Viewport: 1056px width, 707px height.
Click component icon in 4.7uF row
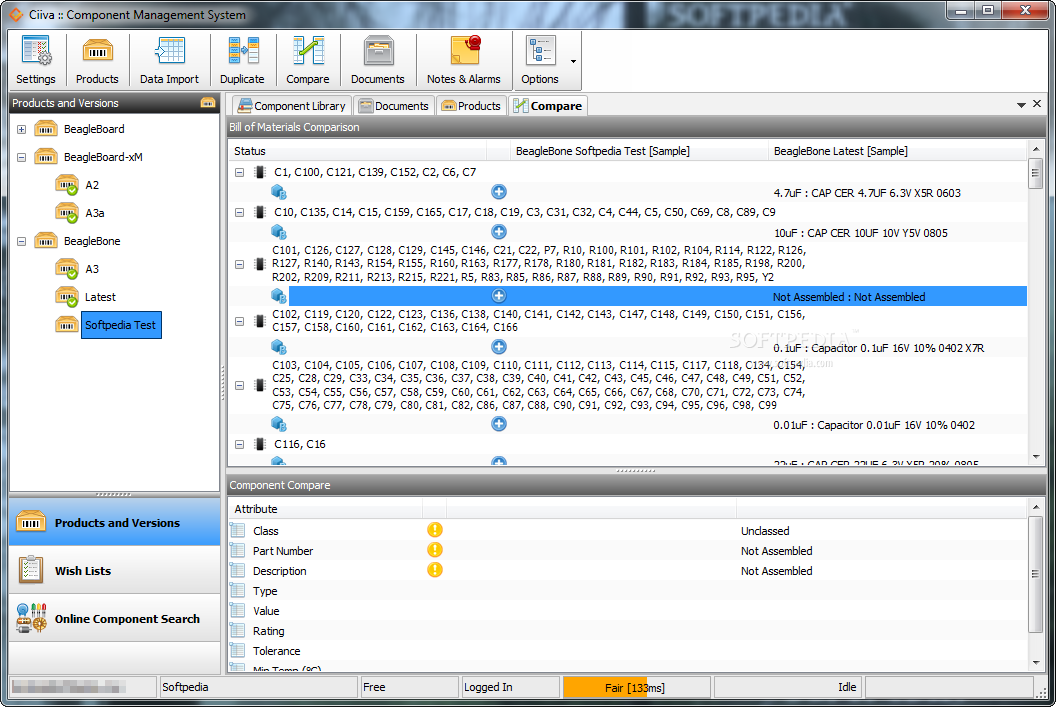[279, 193]
